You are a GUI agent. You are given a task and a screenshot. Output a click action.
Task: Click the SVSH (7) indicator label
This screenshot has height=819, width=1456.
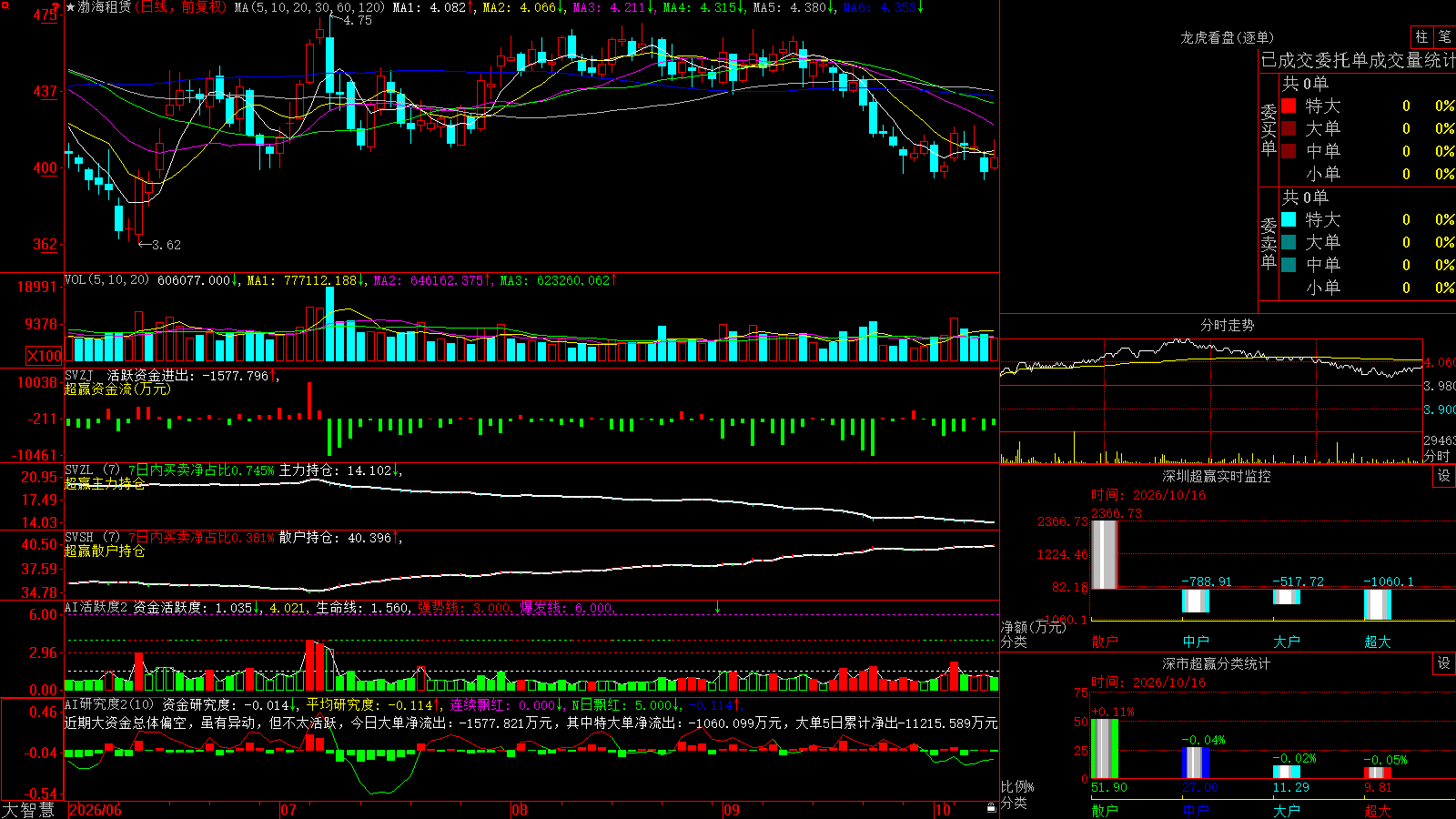[92, 538]
